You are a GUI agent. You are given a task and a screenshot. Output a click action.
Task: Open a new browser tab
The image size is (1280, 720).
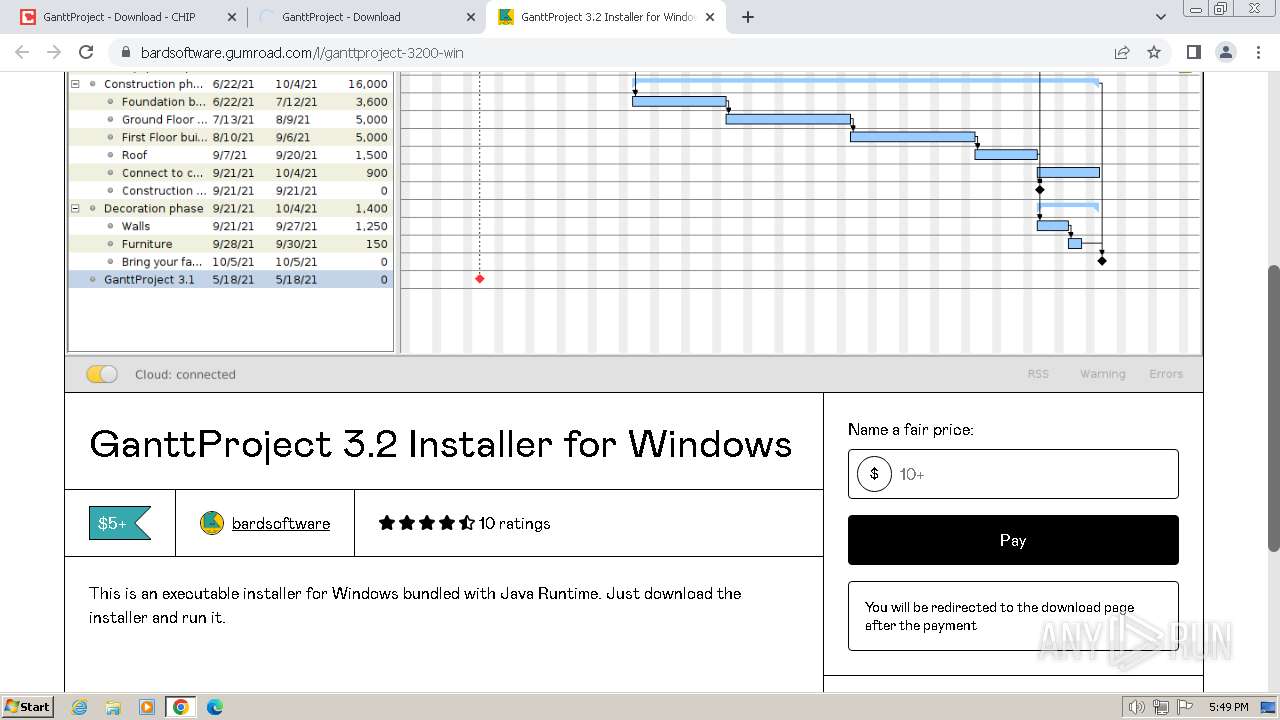pyautogui.click(x=748, y=17)
